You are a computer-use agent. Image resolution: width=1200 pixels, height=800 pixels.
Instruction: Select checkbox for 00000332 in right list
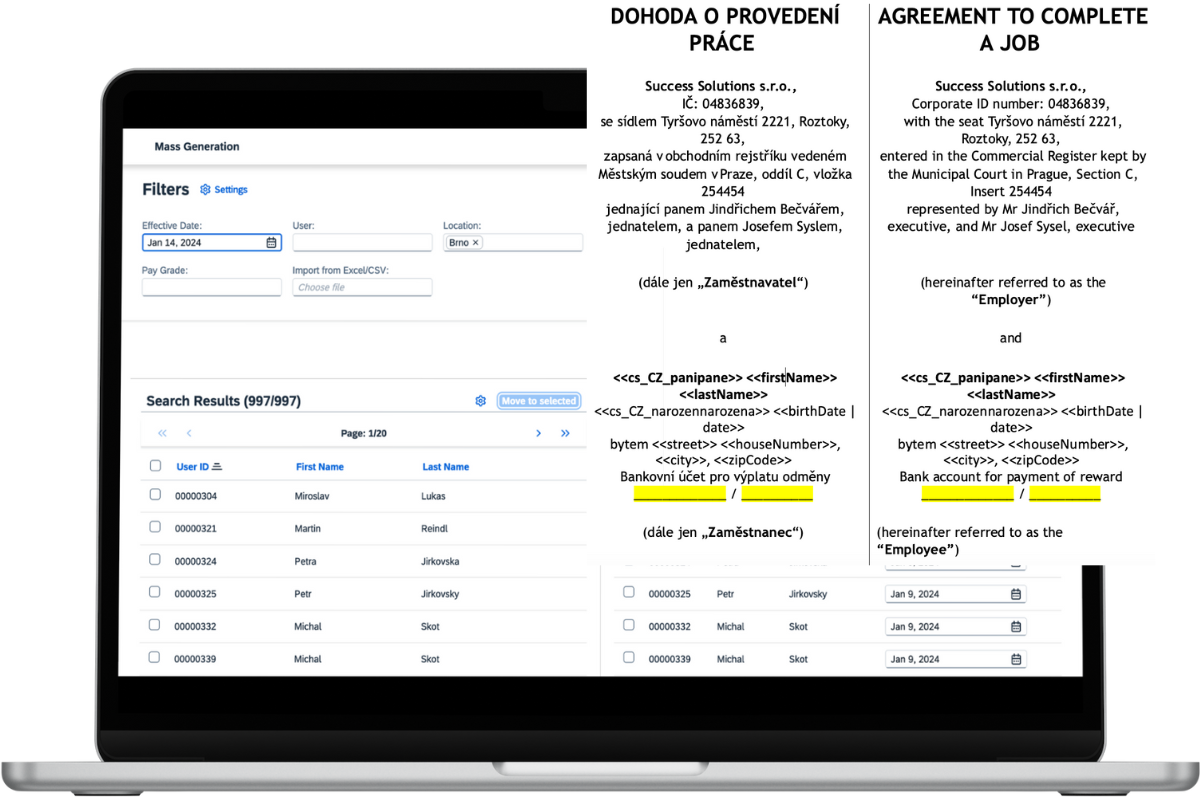tap(629, 625)
